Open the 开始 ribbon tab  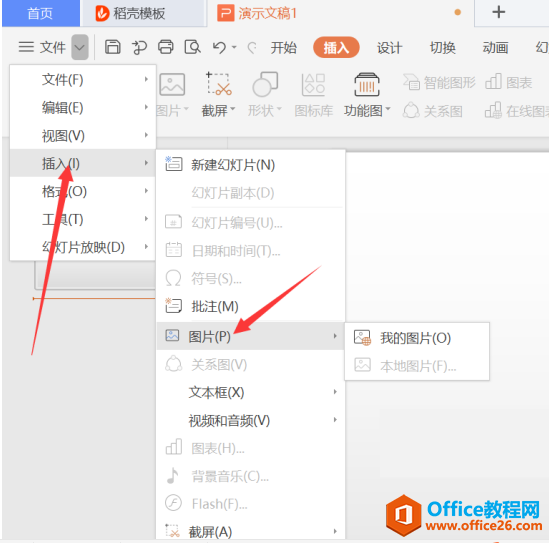pyautogui.click(x=283, y=47)
